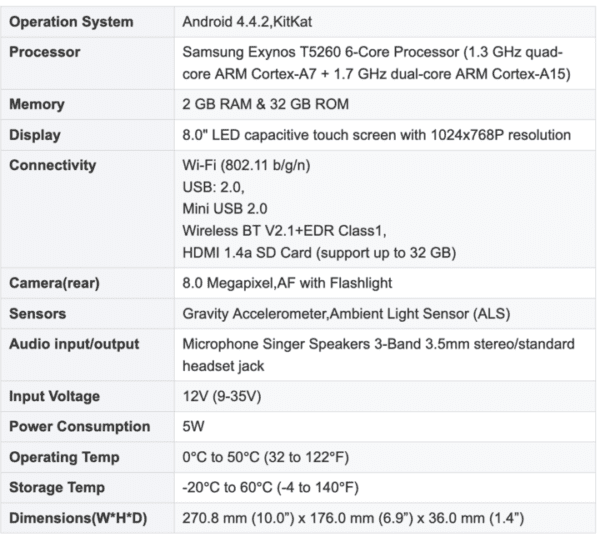This screenshot has width=600, height=542.
Task: Click the Camera(rear) row label
Action: [54, 283]
